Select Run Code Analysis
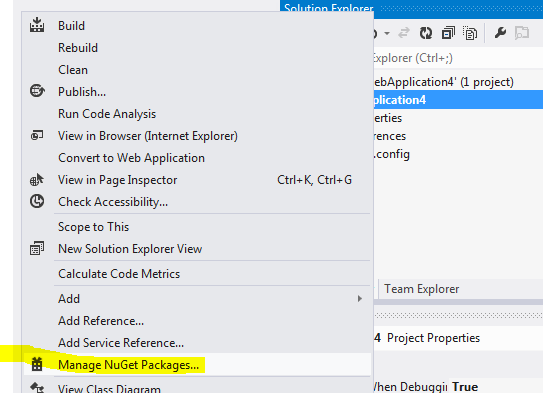Screen dimensions: 543x393 [x=197, y=114]
